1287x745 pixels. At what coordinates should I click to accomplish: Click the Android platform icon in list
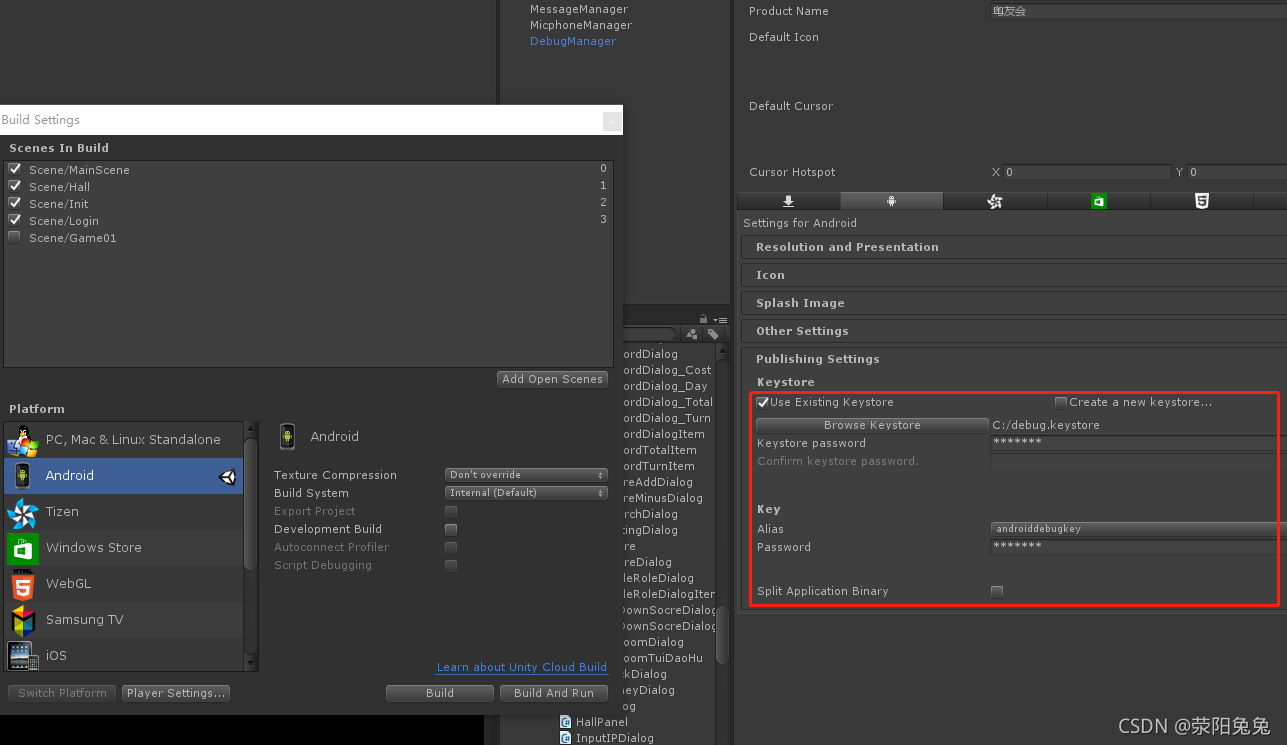[x=22, y=476]
